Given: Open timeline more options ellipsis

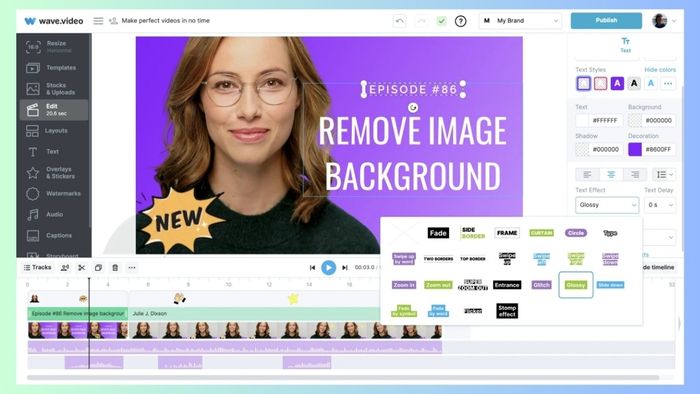Looking at the screenshot, I should coord(132,268).
